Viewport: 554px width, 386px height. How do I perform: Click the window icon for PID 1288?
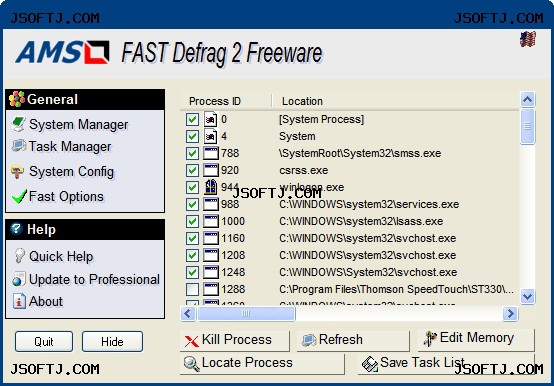pyautogui.click(x=211, y=289)
